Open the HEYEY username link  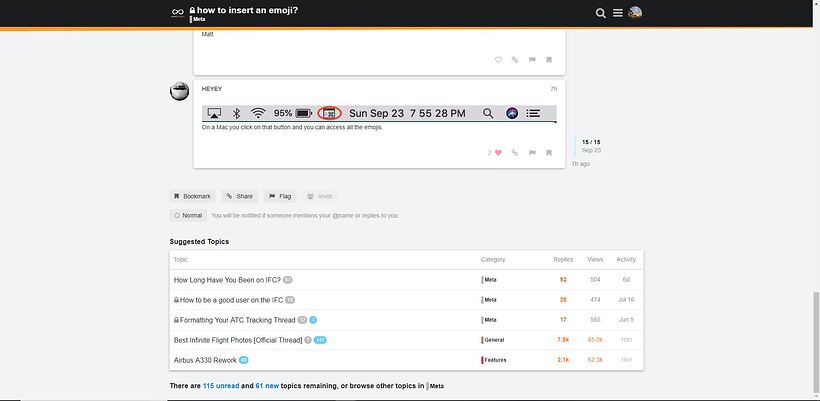[212, 89]
